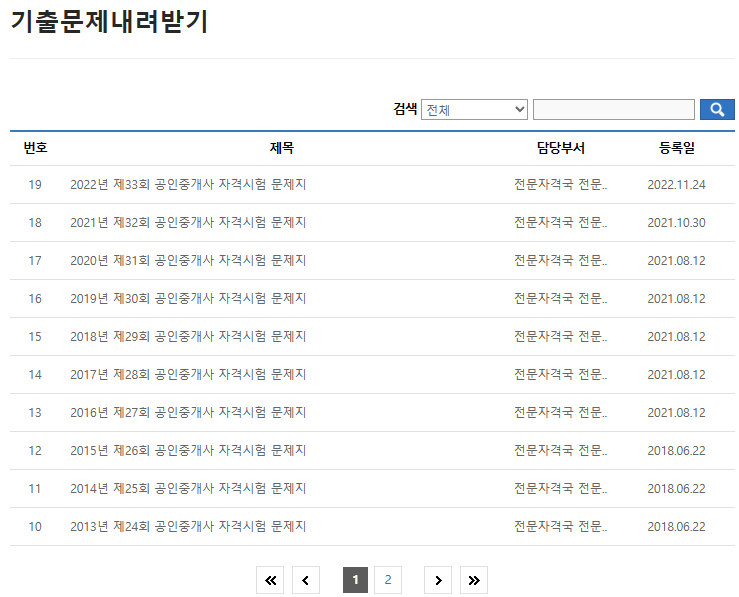Click the 담당부서 column header
The width and height of the screenshot is (739, 597).
point(561,148)
